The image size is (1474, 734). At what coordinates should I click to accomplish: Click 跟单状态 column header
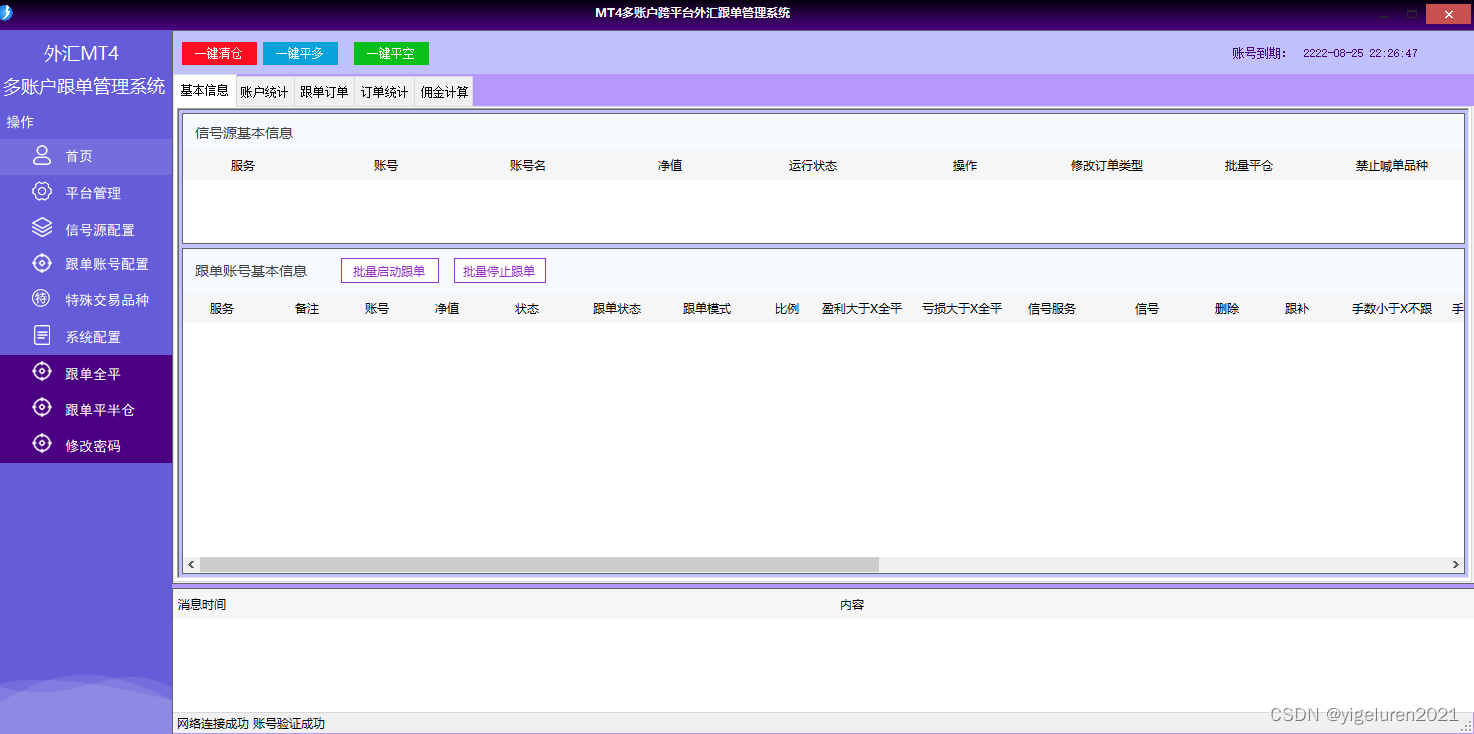click(617, 309)
